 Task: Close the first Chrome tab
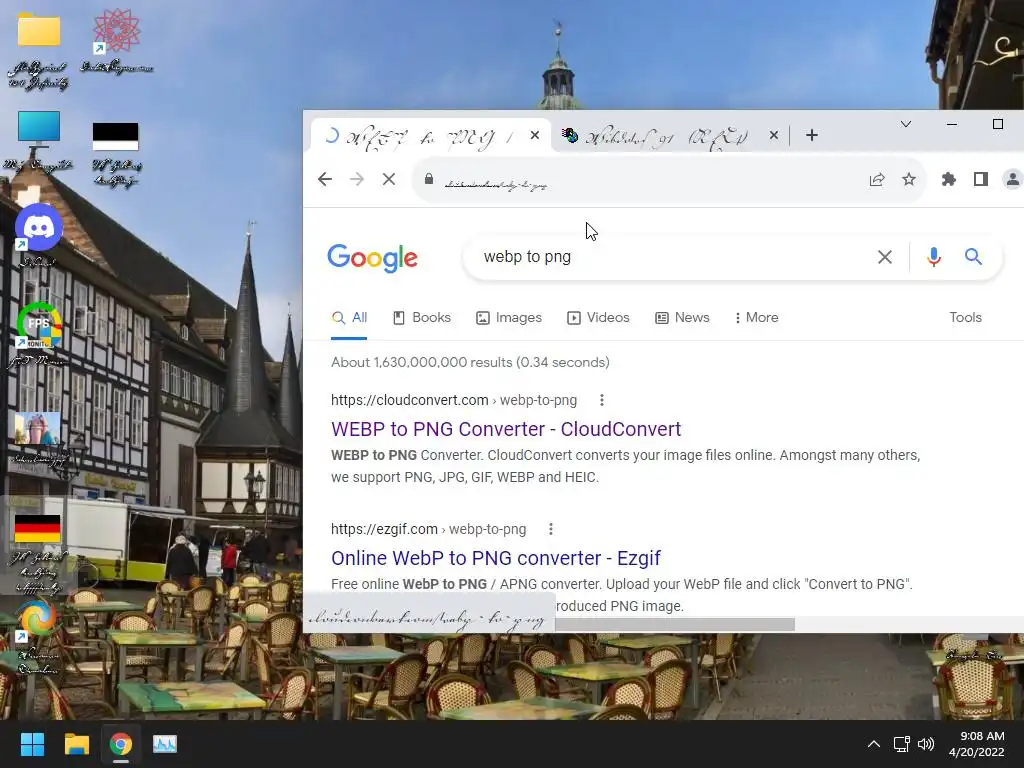535,135
